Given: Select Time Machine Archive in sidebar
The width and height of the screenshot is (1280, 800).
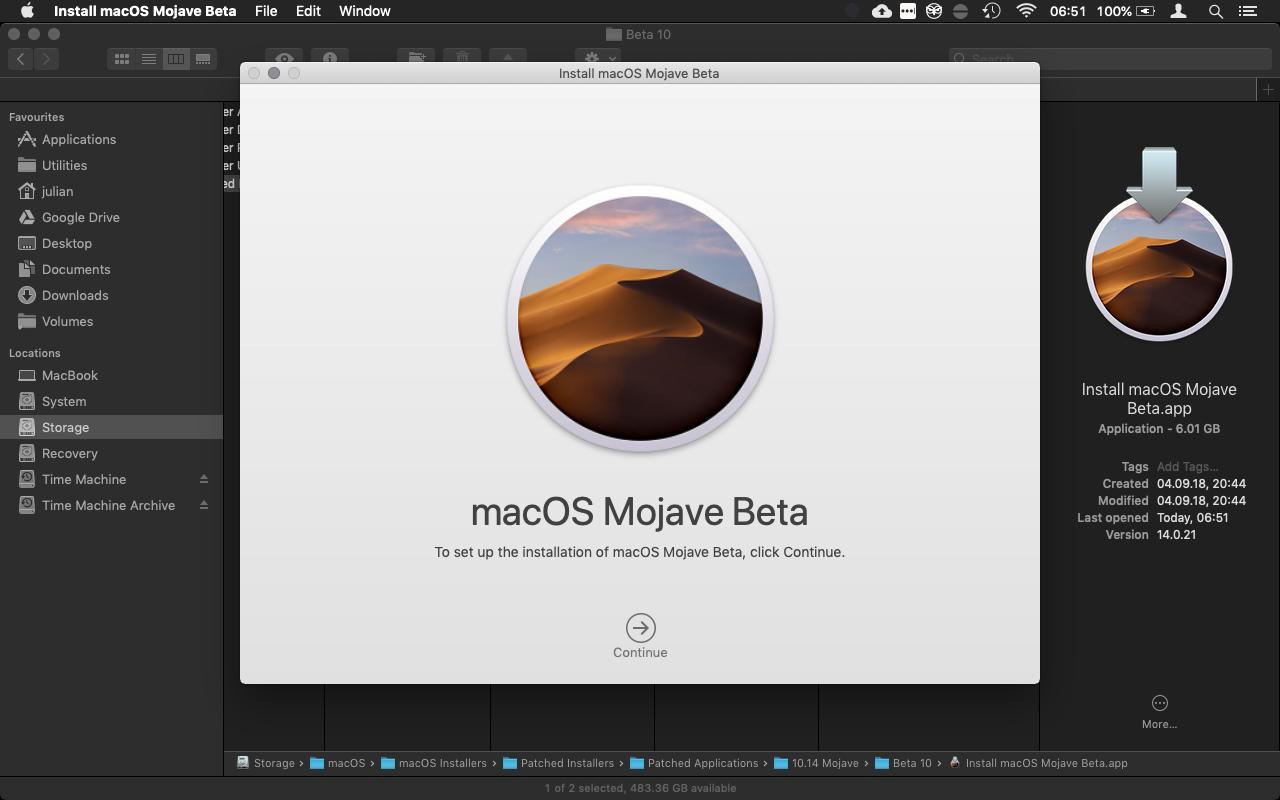Looking at the screenshot, I should point(111,505).
